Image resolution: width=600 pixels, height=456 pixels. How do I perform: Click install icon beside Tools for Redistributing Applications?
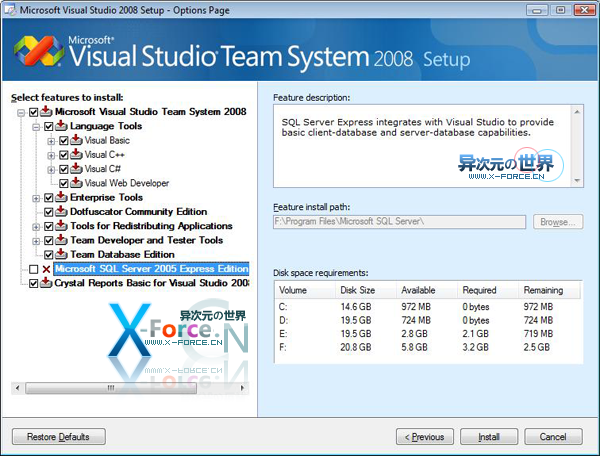61,226
